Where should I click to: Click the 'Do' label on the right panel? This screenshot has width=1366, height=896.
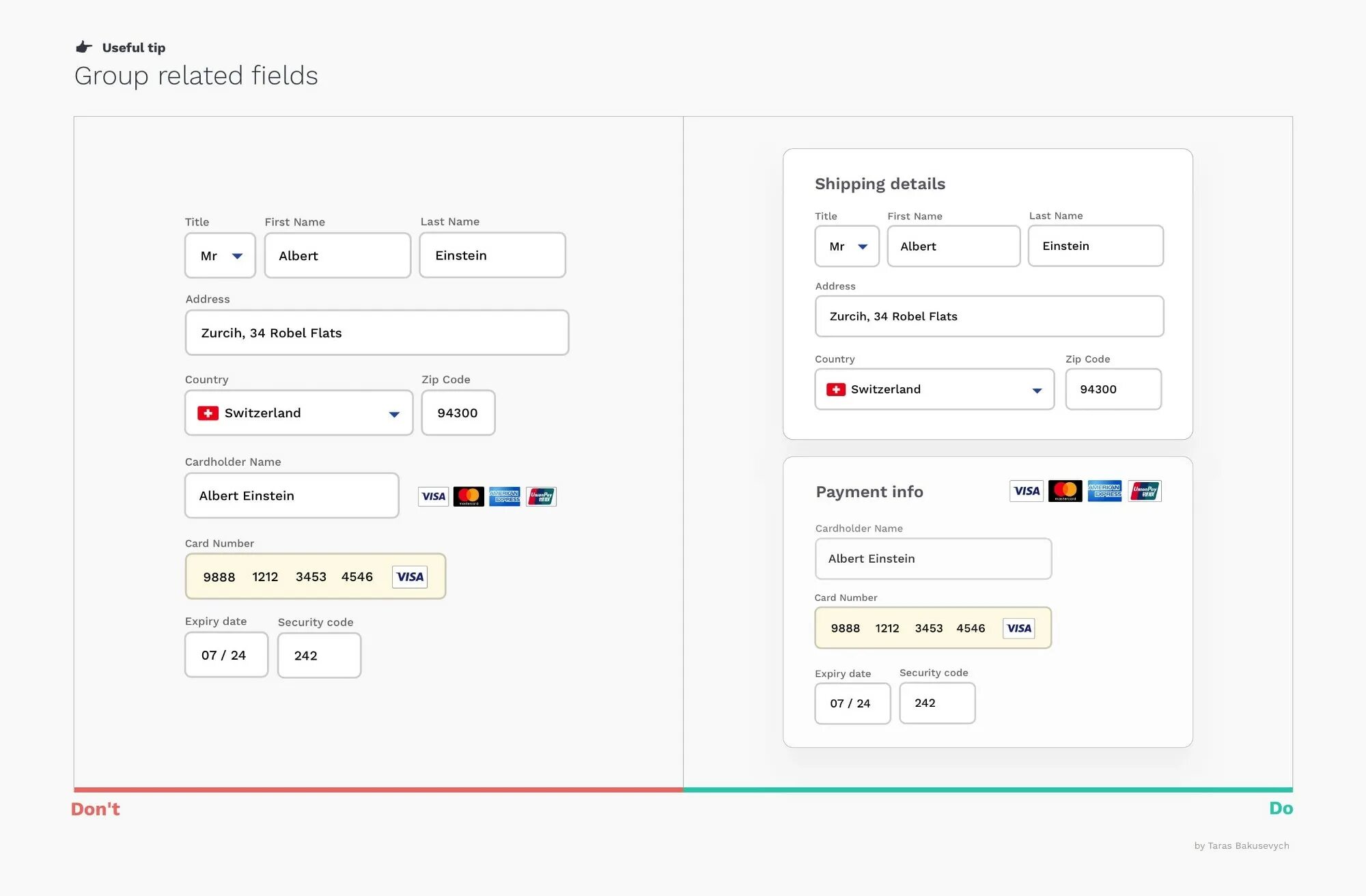click(x=1280, y=808)
